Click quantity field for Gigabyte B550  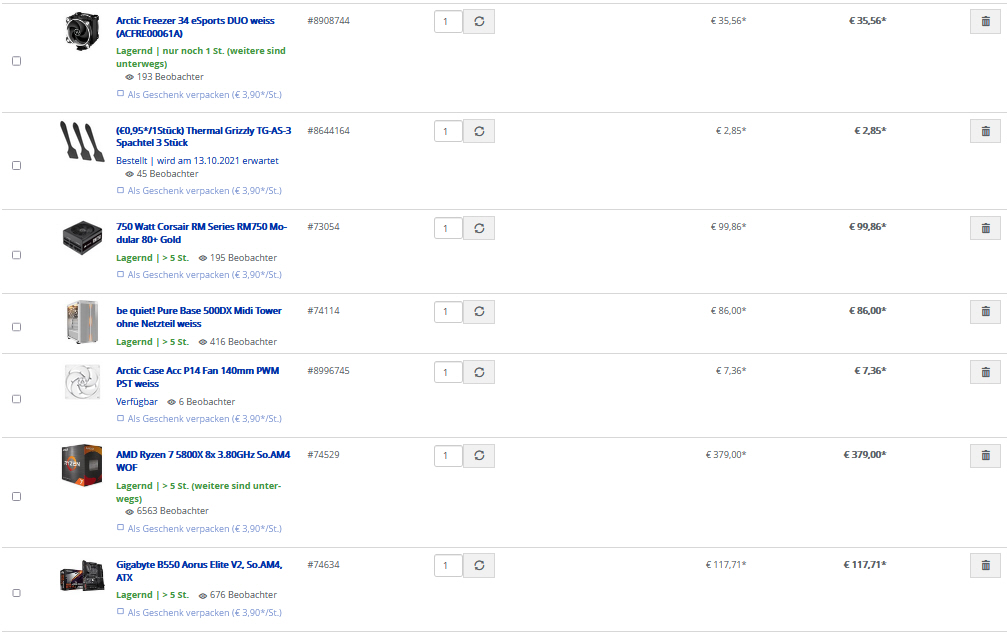tap(448, 565)
